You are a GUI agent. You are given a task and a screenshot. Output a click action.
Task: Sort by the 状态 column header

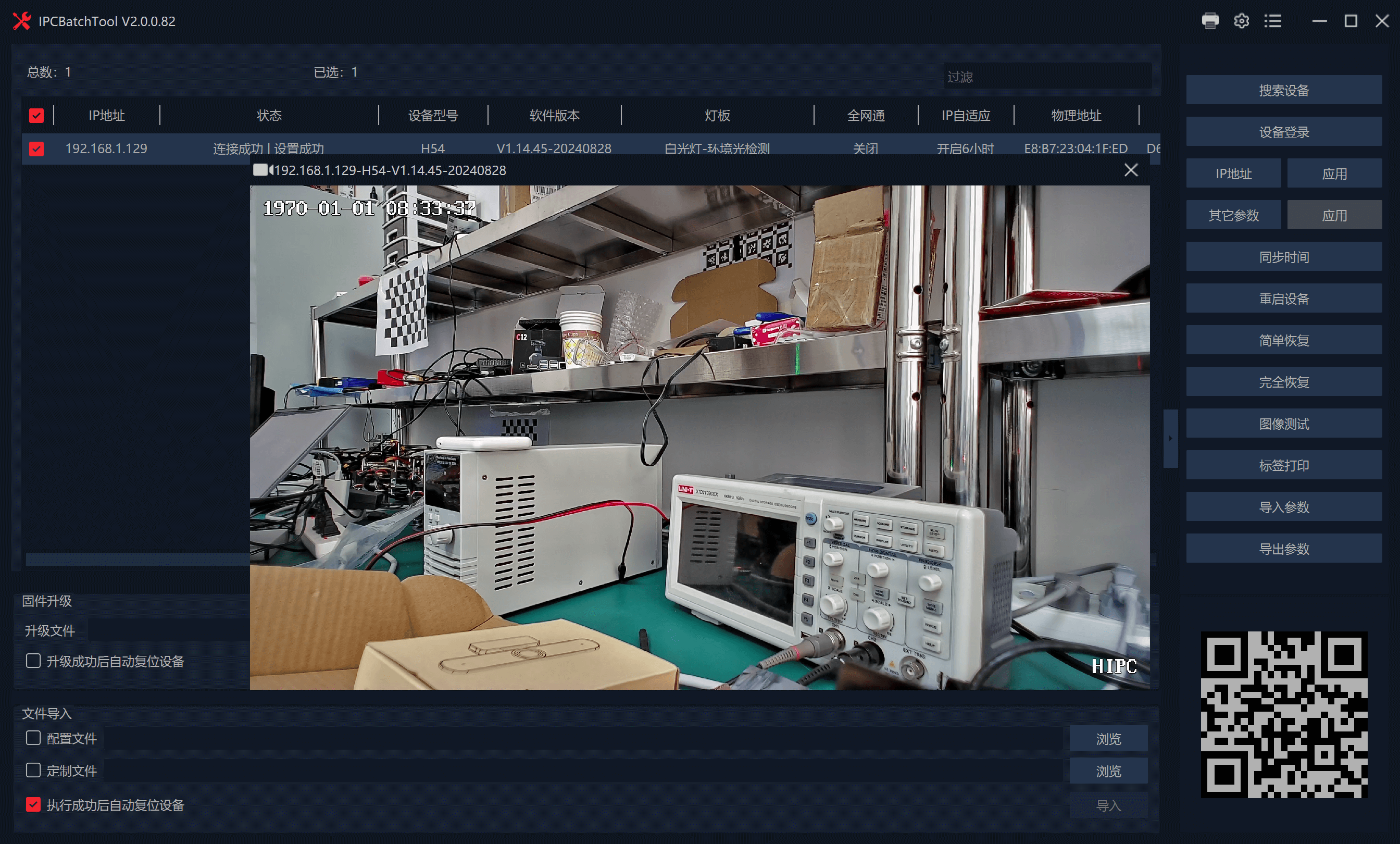pos(269,116)
